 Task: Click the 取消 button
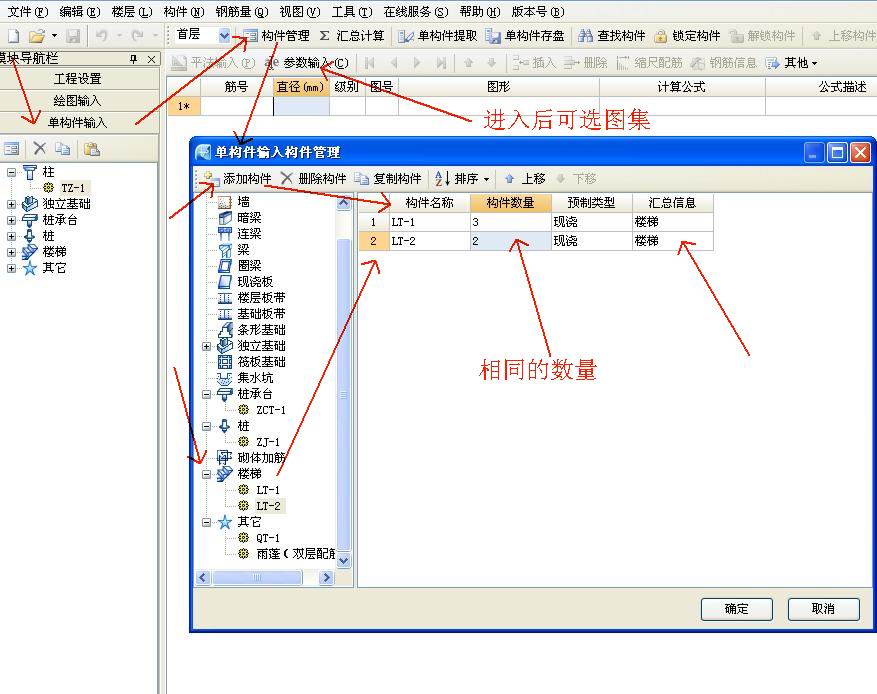pyautogui.click(x=823, y=609)
